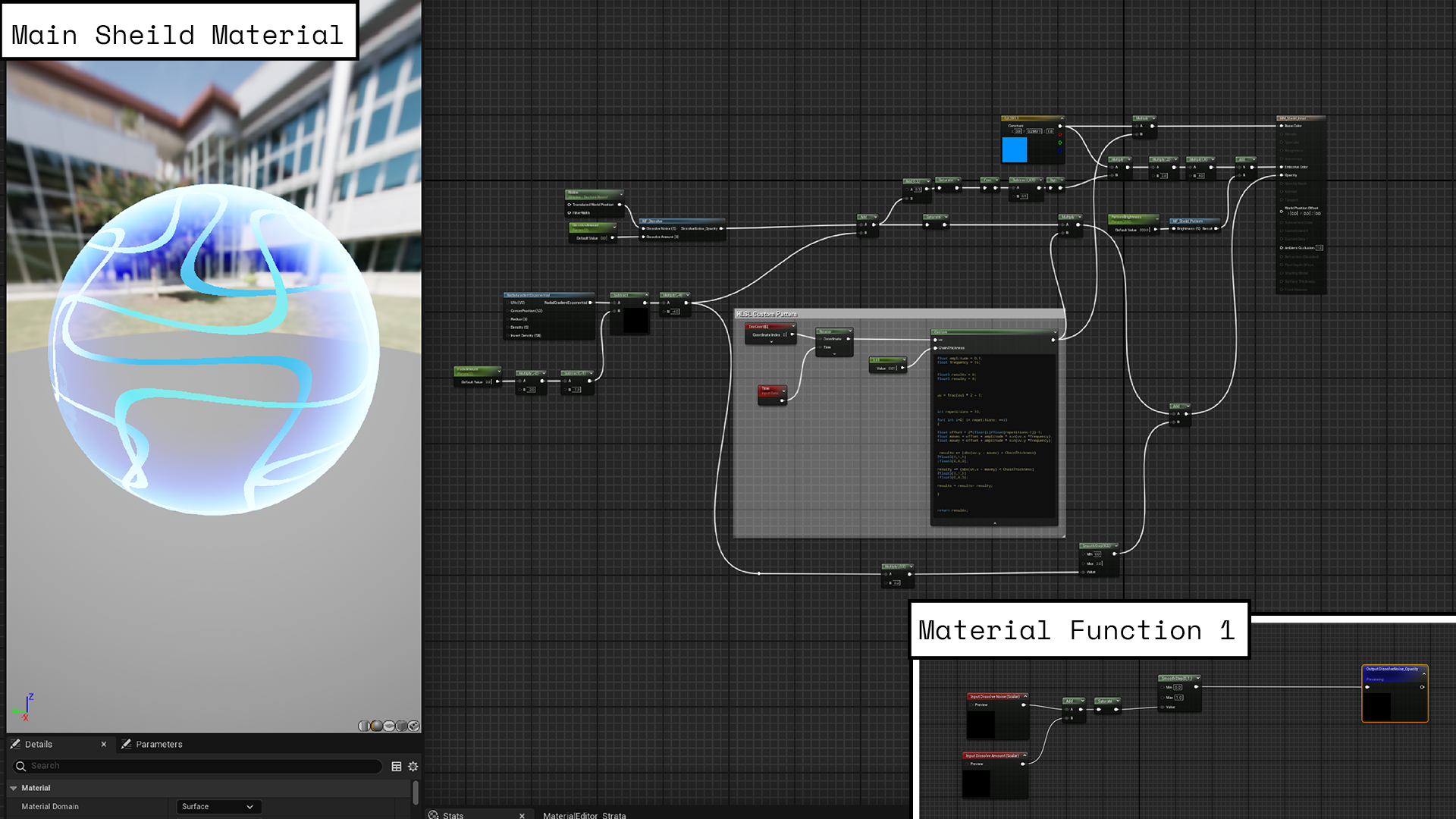Collapse the Material section

[x=14, y=788]
